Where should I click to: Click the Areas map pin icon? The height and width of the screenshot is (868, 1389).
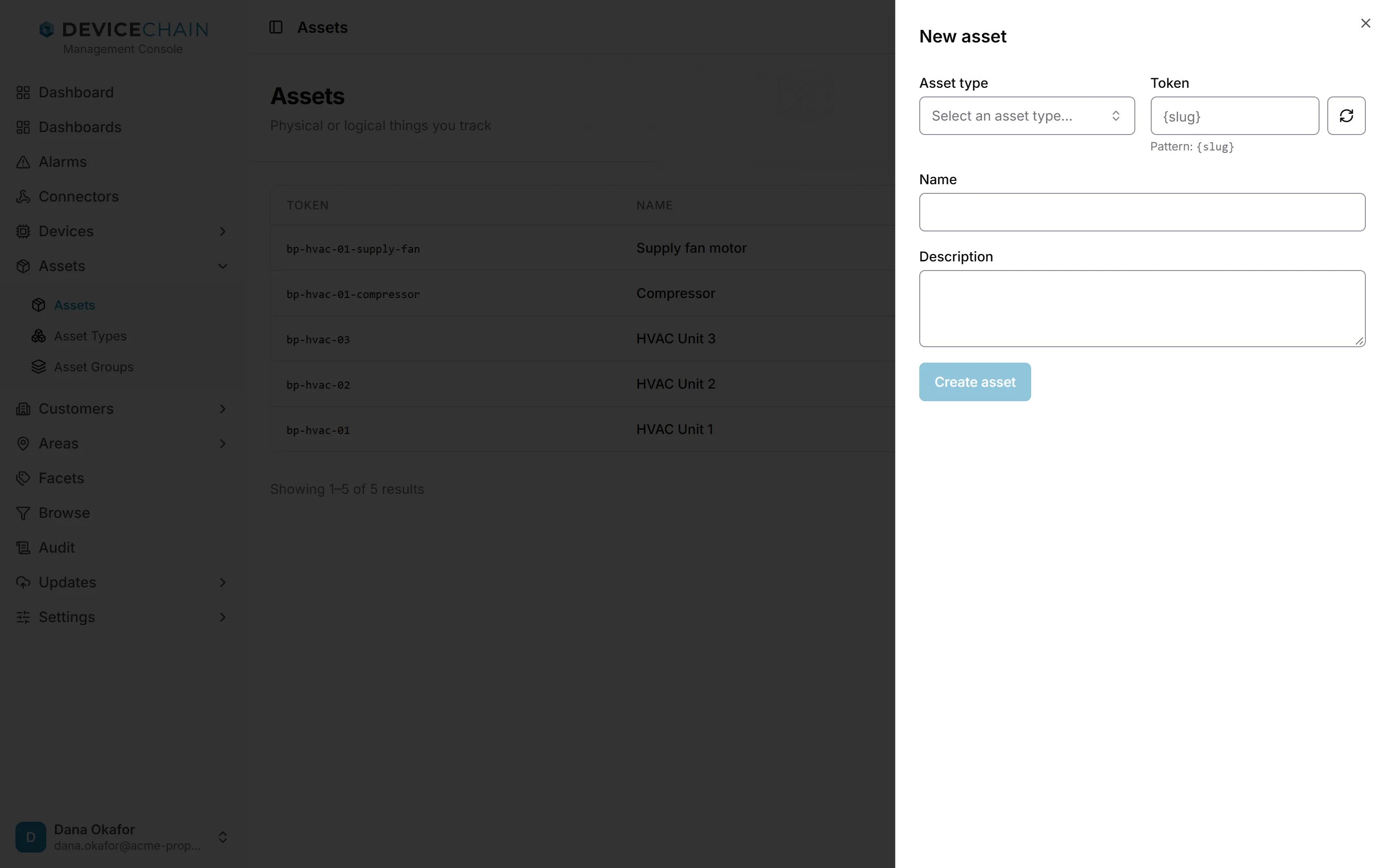pos(23,444)
